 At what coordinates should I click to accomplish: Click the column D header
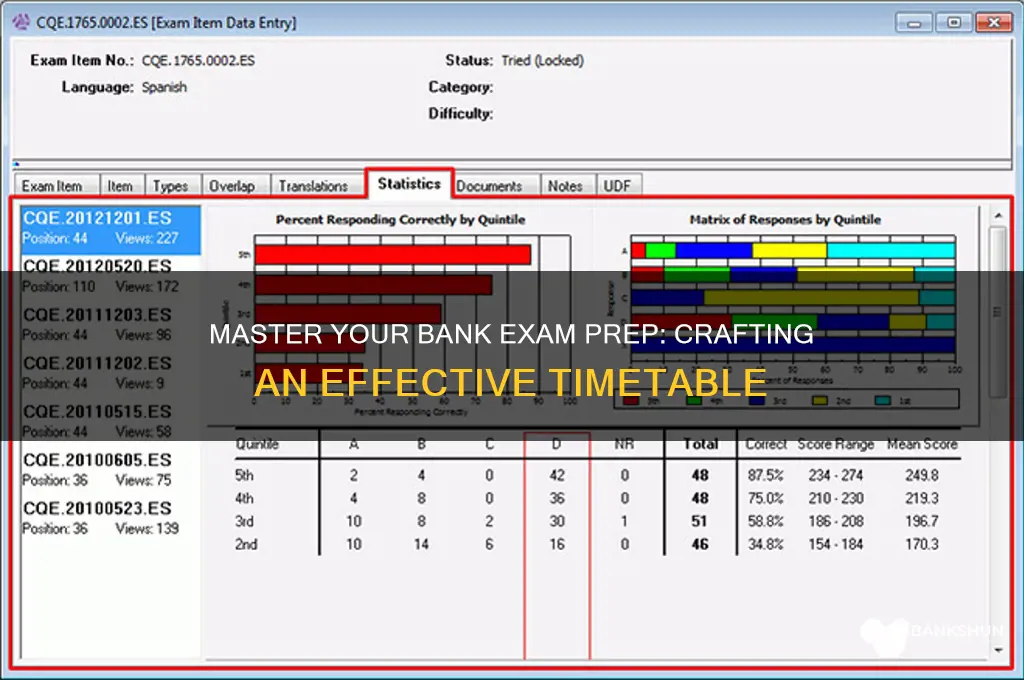(x=556, y=444)
